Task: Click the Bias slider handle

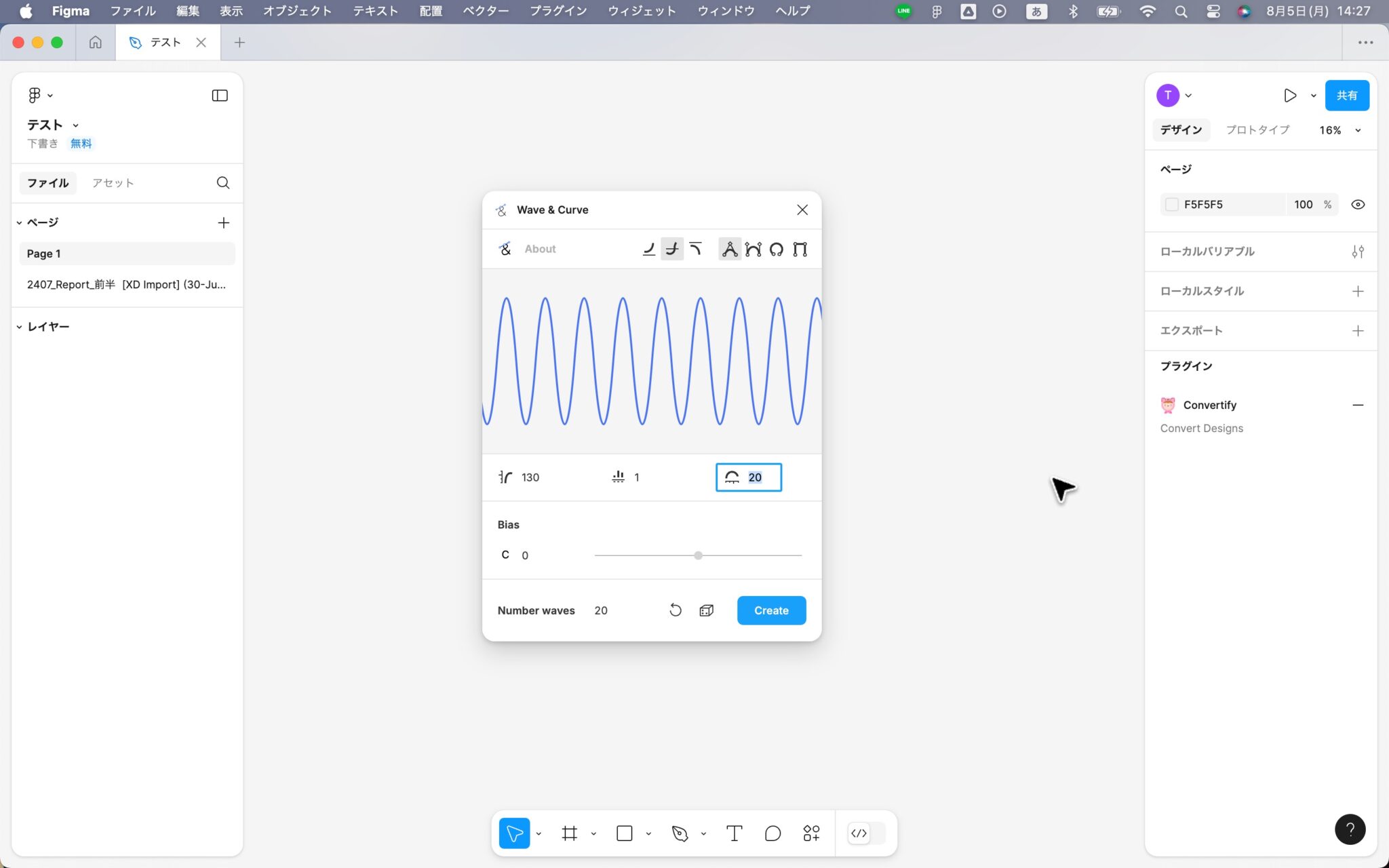Action: pos(698,555)
